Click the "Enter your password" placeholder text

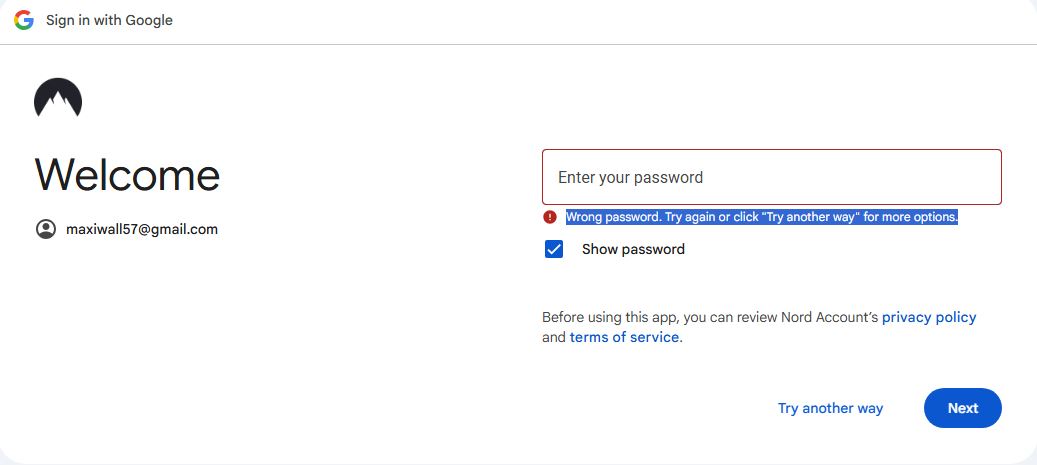(630, 177)
